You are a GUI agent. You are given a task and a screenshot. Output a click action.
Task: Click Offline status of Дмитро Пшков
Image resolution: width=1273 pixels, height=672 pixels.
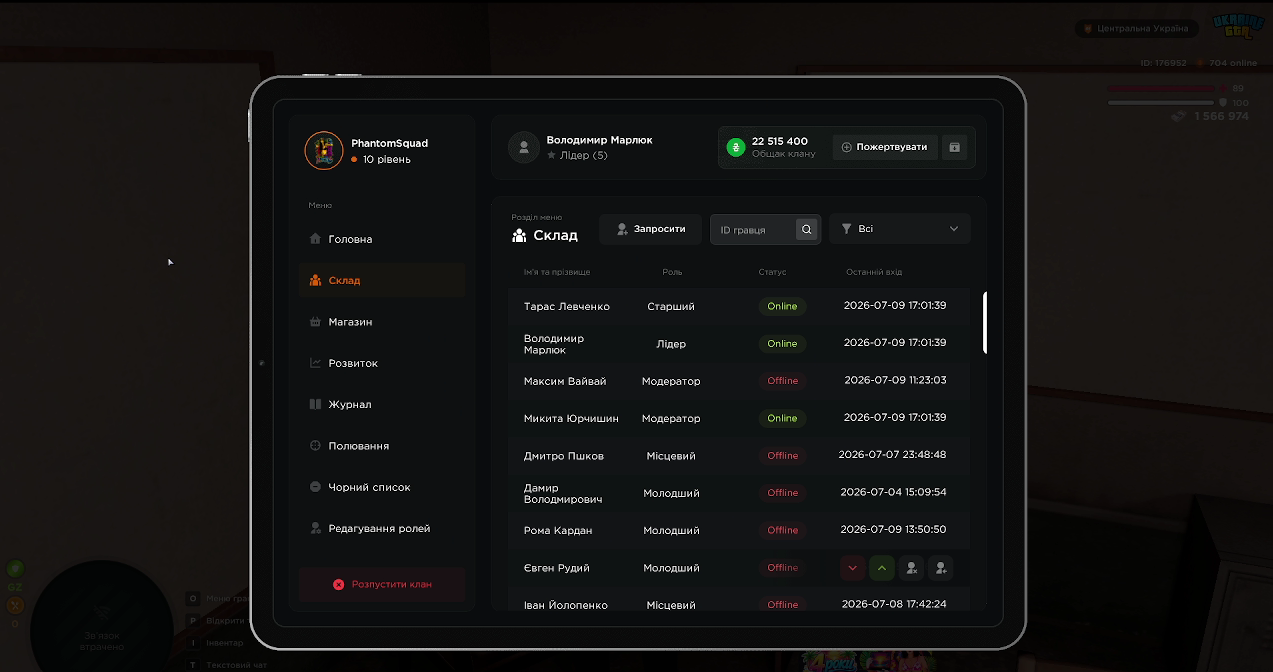click(x=782, y=456)
